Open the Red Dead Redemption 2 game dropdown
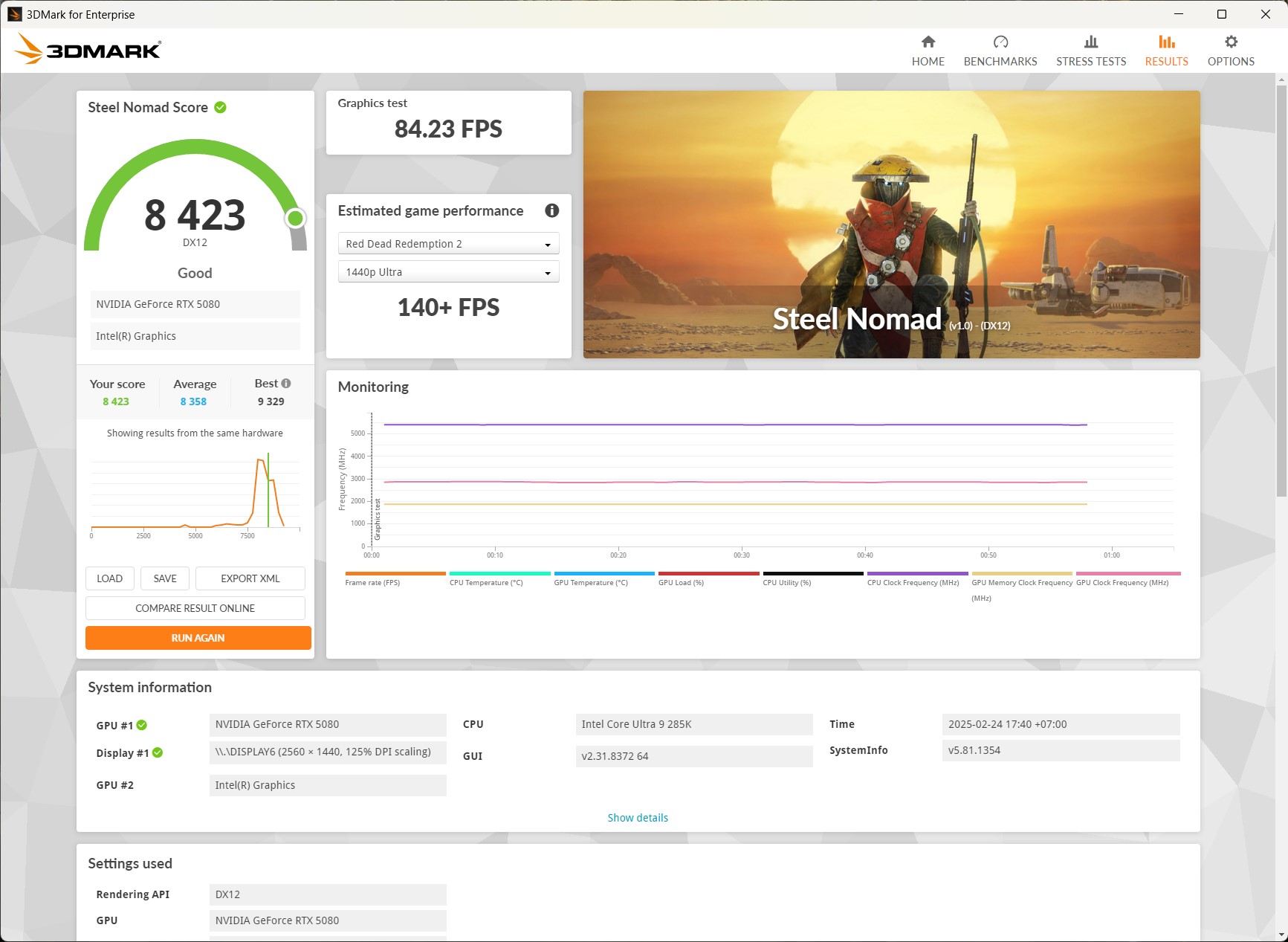 pos(448,244)
